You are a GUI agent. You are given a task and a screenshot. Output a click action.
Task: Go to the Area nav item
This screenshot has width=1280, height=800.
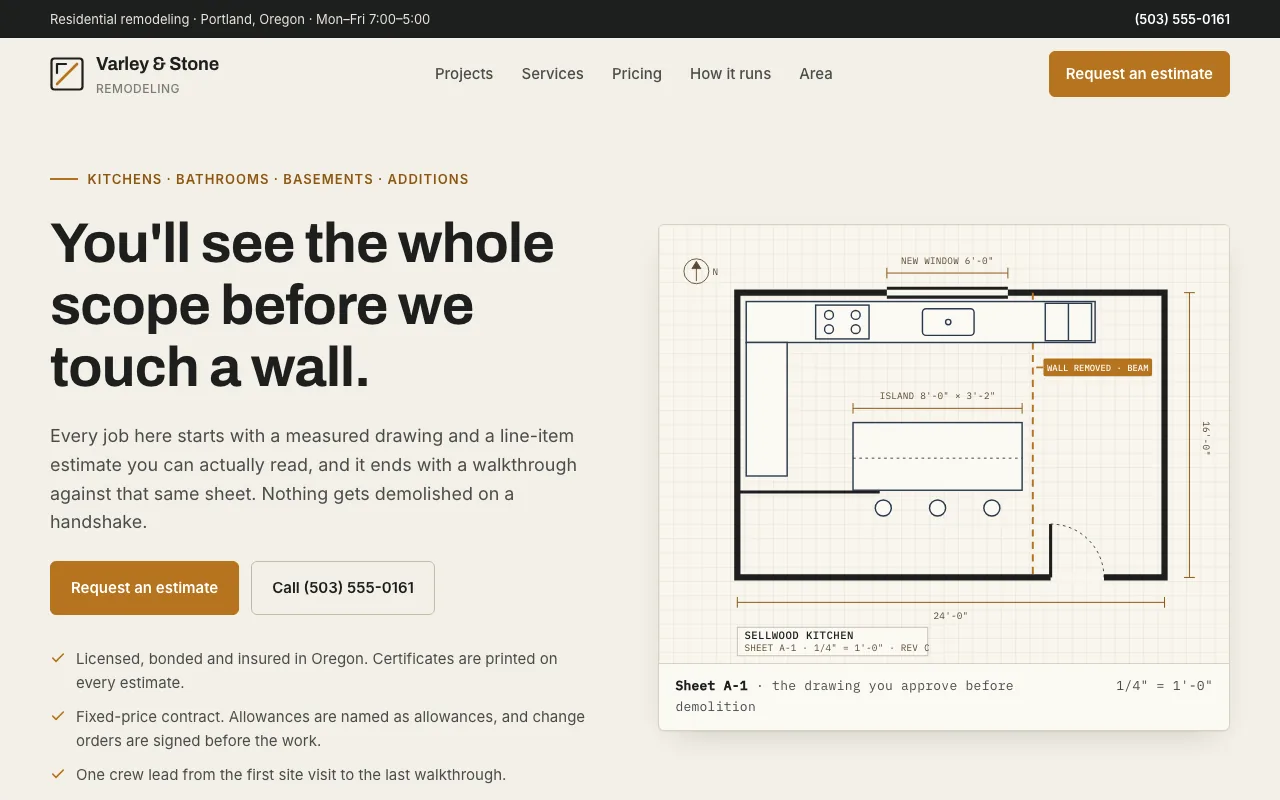816,74
